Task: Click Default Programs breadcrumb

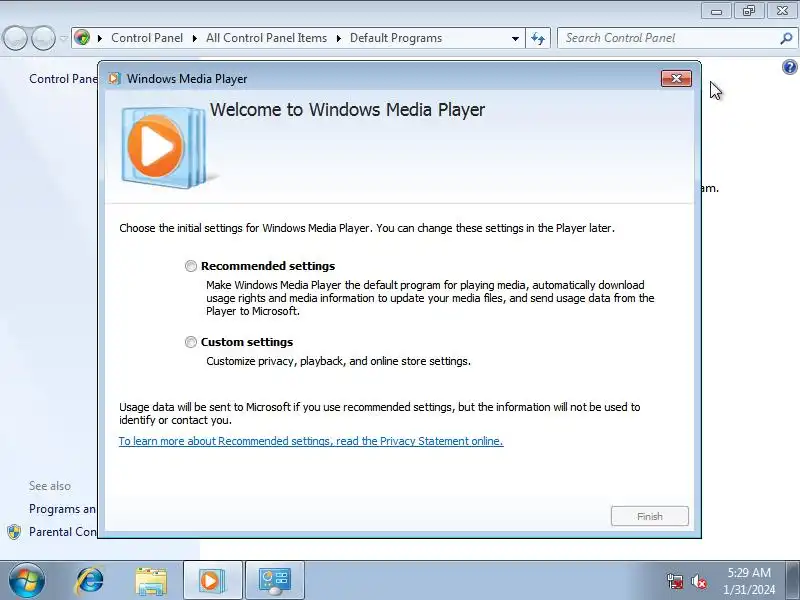Action: pos(396,38)
